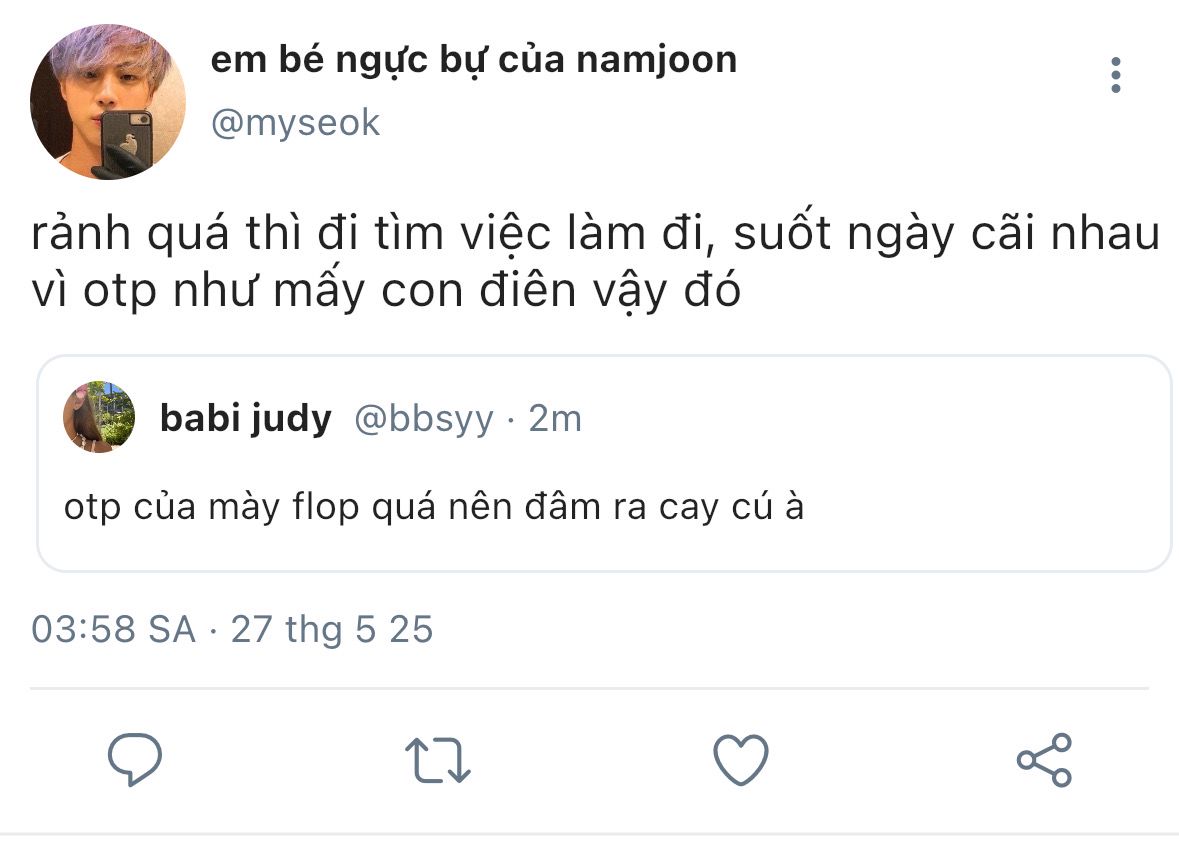
Task: Tap the share icon
Action: [x=1044, y=760]
